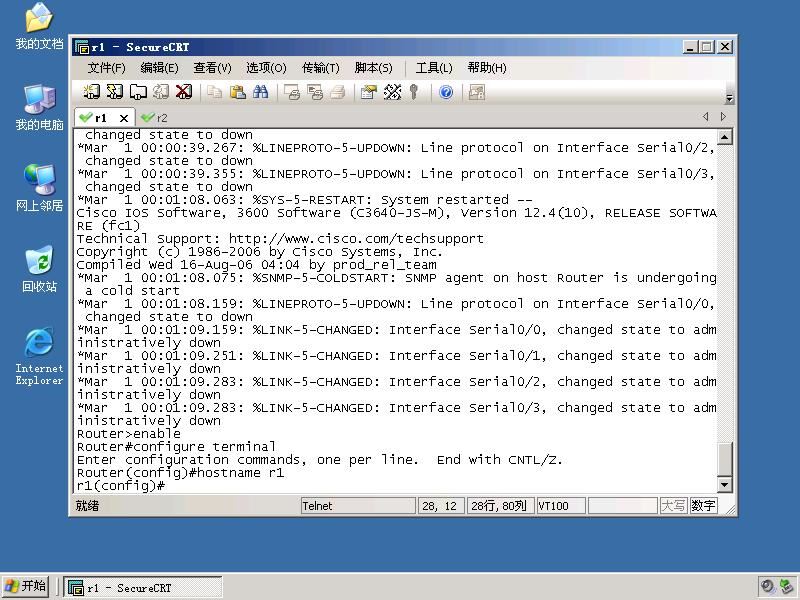Click the system tray network icon

[x=786, y=587]
